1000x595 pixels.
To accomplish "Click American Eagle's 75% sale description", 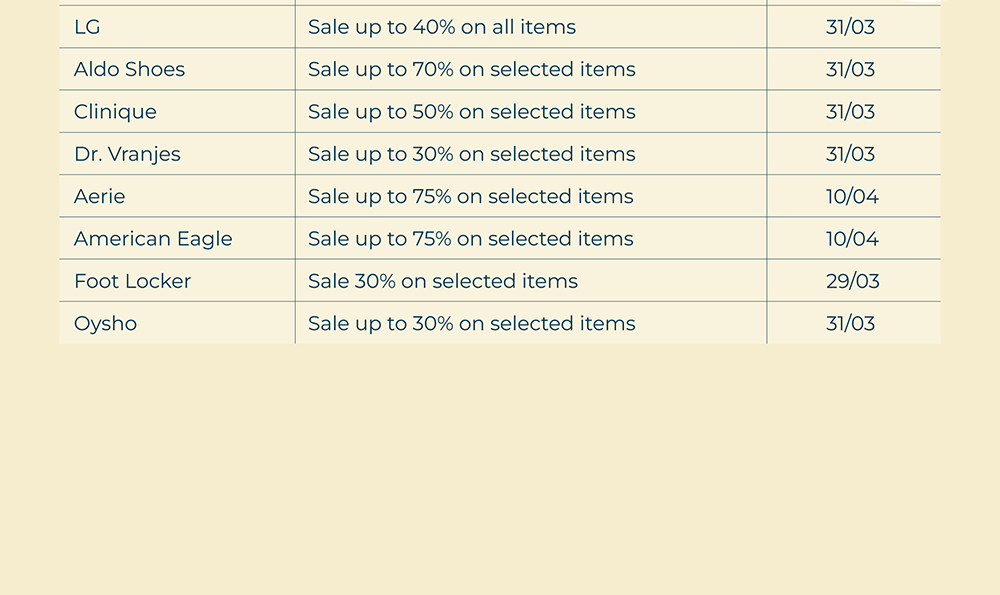I will coord(470,239).
